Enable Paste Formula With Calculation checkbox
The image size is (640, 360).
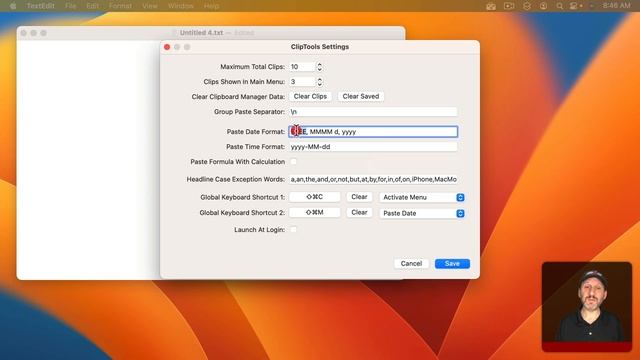click(293, 162)
